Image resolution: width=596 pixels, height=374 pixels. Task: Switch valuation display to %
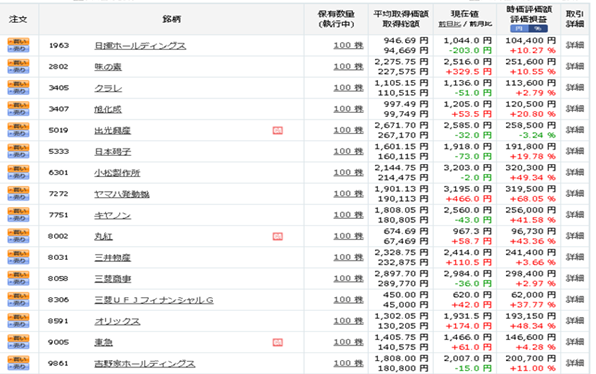tap(538, 29)
